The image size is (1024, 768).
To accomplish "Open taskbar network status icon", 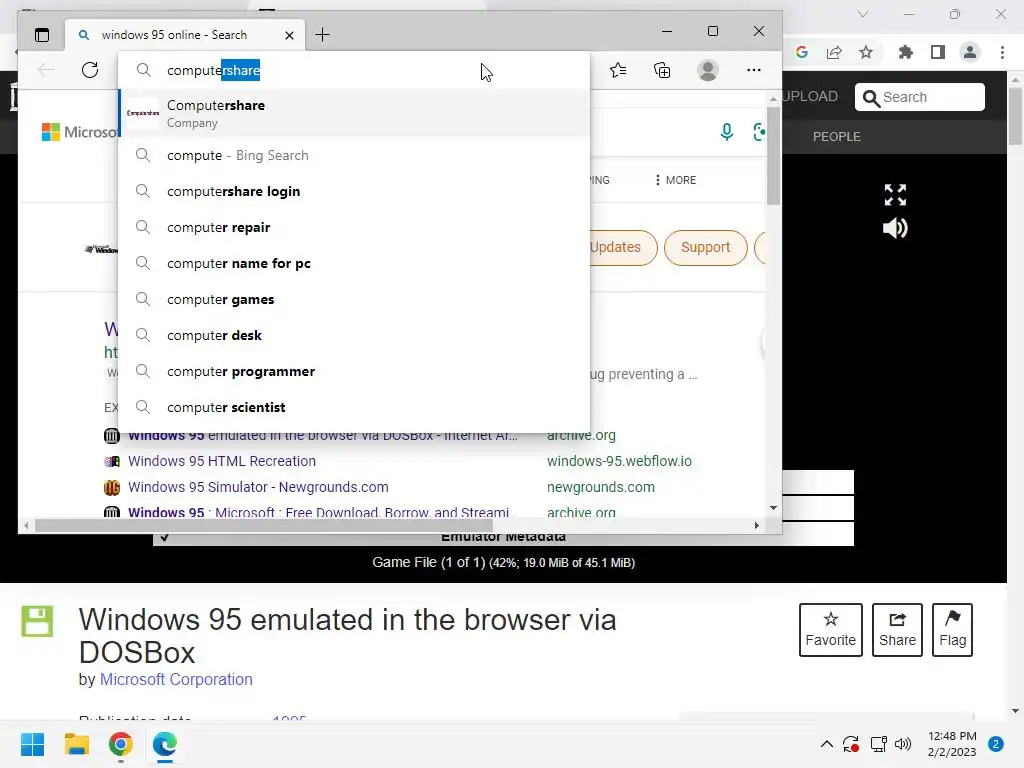I will (x=878, y=744).
